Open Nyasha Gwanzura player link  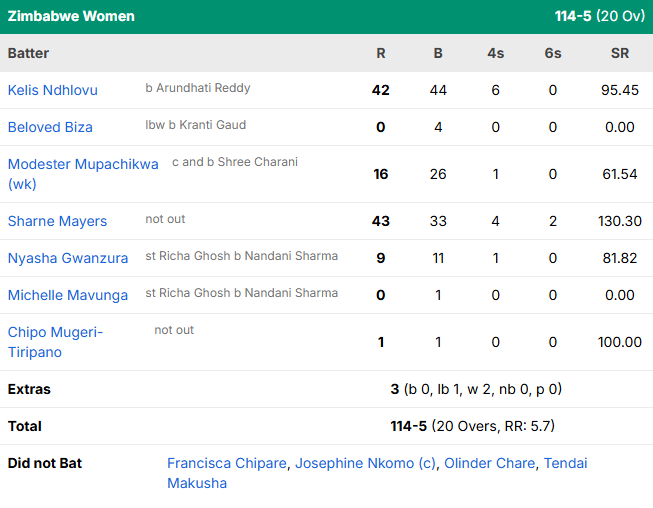67,258
